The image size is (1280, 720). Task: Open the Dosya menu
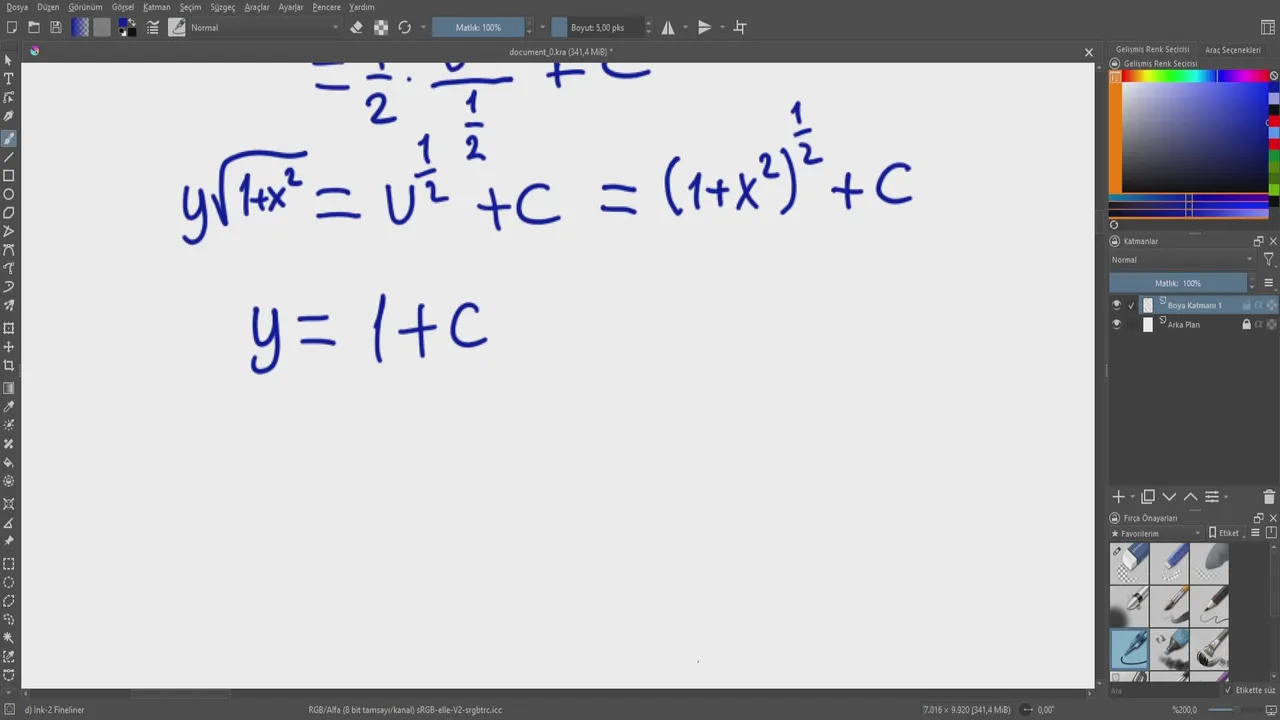point(17,7)
